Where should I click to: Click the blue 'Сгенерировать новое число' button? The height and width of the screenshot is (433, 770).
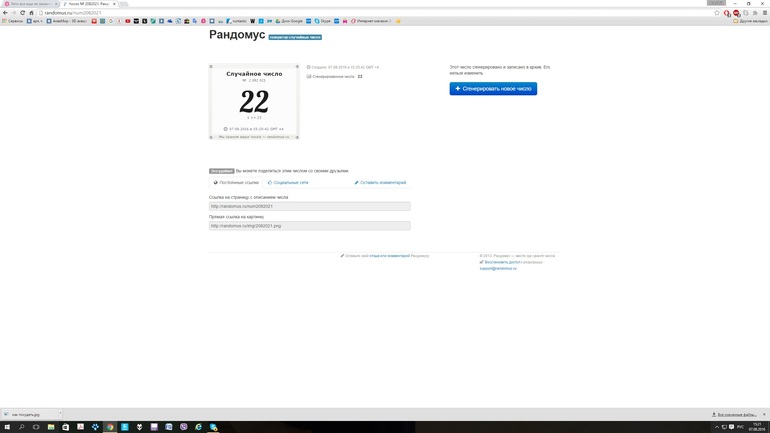click(493, 89)
